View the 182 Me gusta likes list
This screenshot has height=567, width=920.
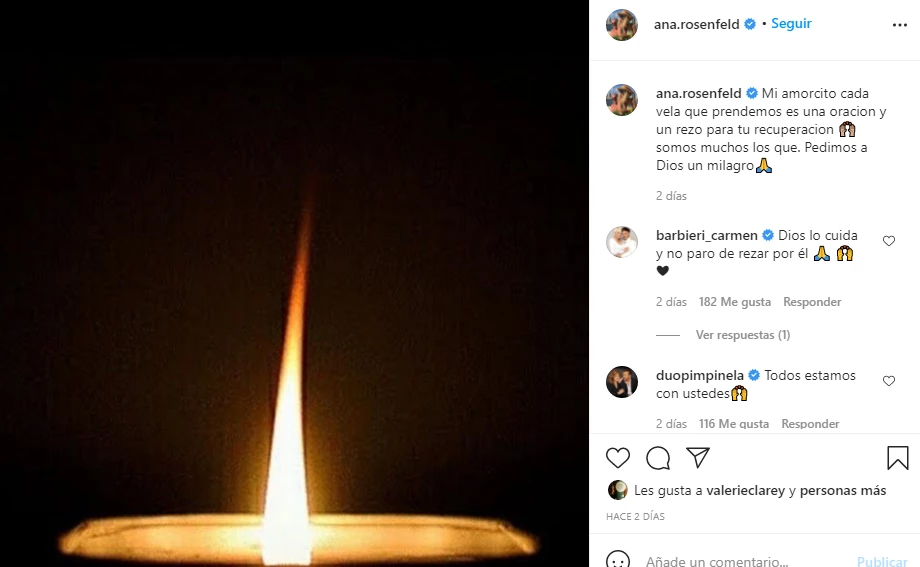(x=735, y=302)
